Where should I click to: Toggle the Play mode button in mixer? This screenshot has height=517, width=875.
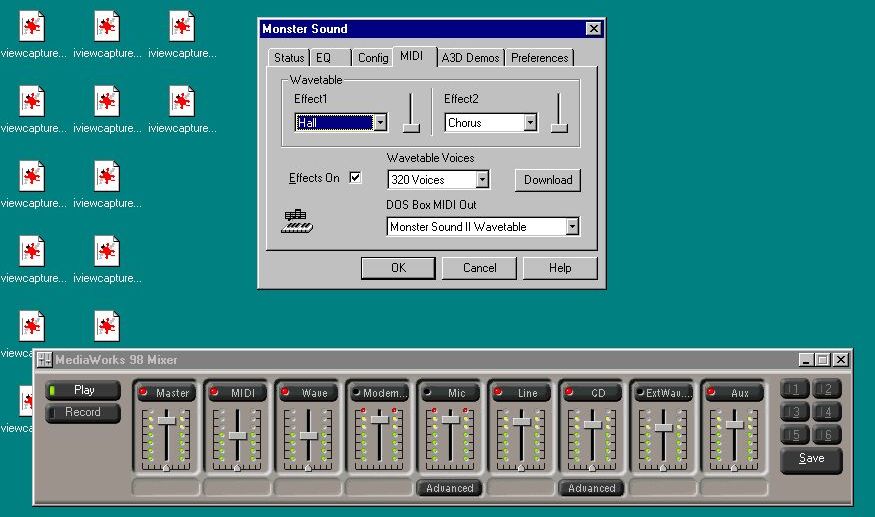(x=83, y=390)
